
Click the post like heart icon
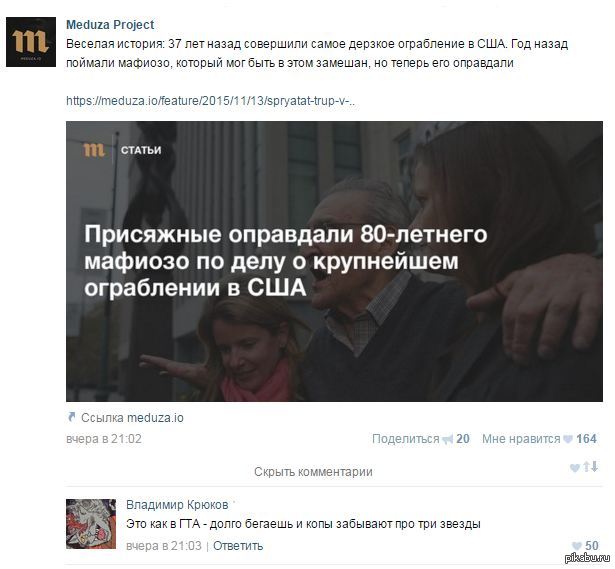568,439
